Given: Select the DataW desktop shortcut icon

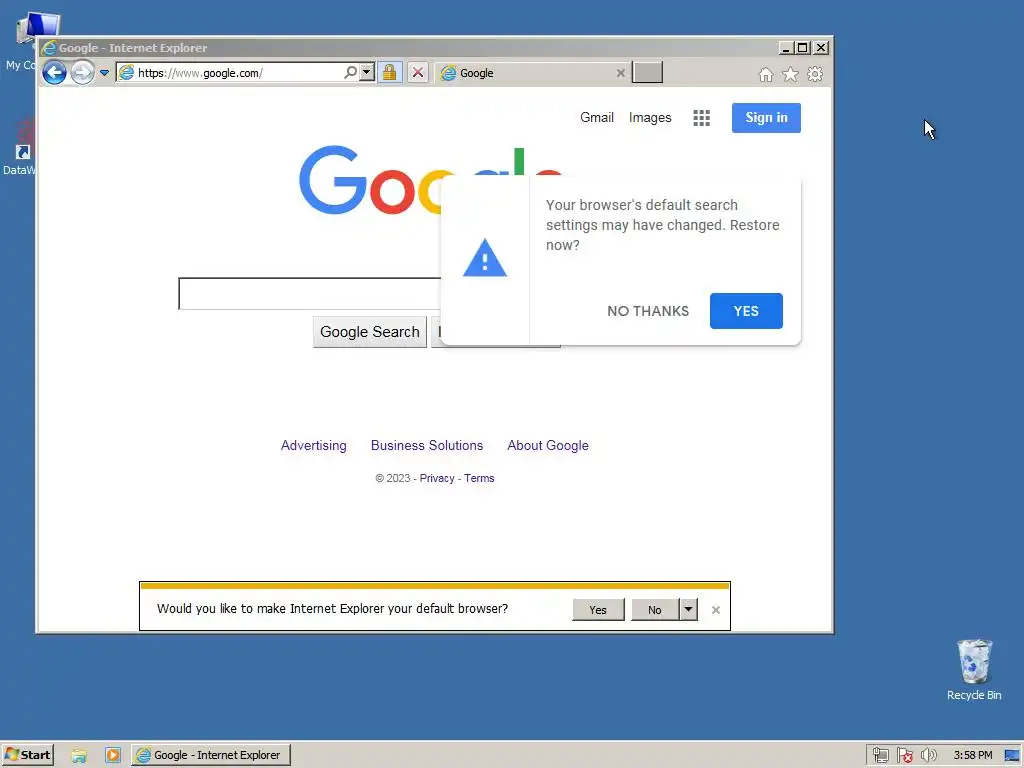Looking at the screenshot, I should point(20,147).
